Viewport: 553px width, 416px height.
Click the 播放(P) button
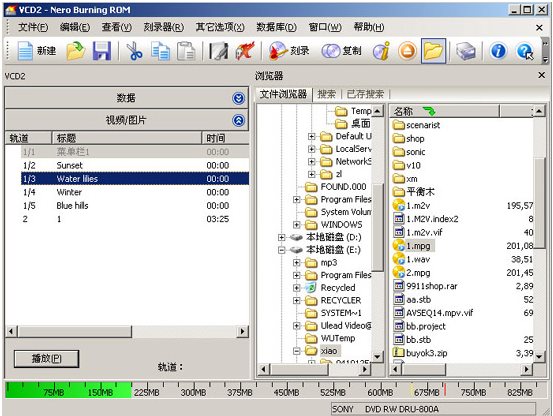pos(47,359)
